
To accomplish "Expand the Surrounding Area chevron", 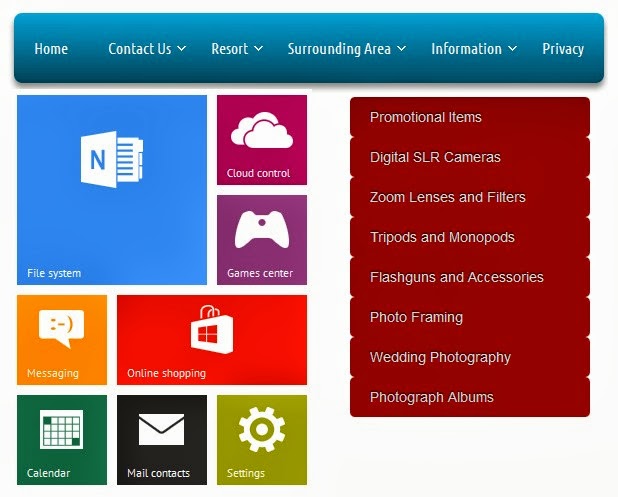I will tap(402, 48).
